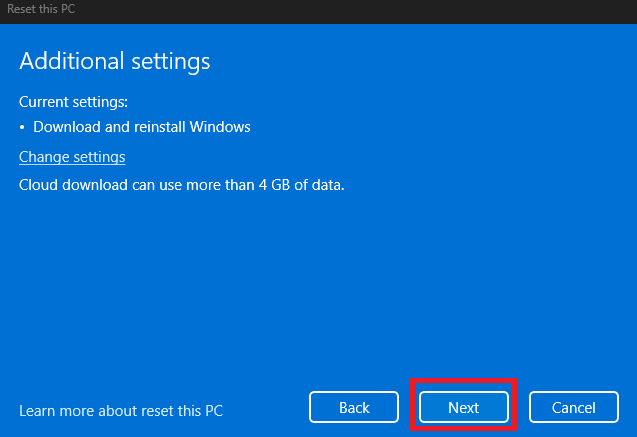Open the Change settings link

point(72,157)
